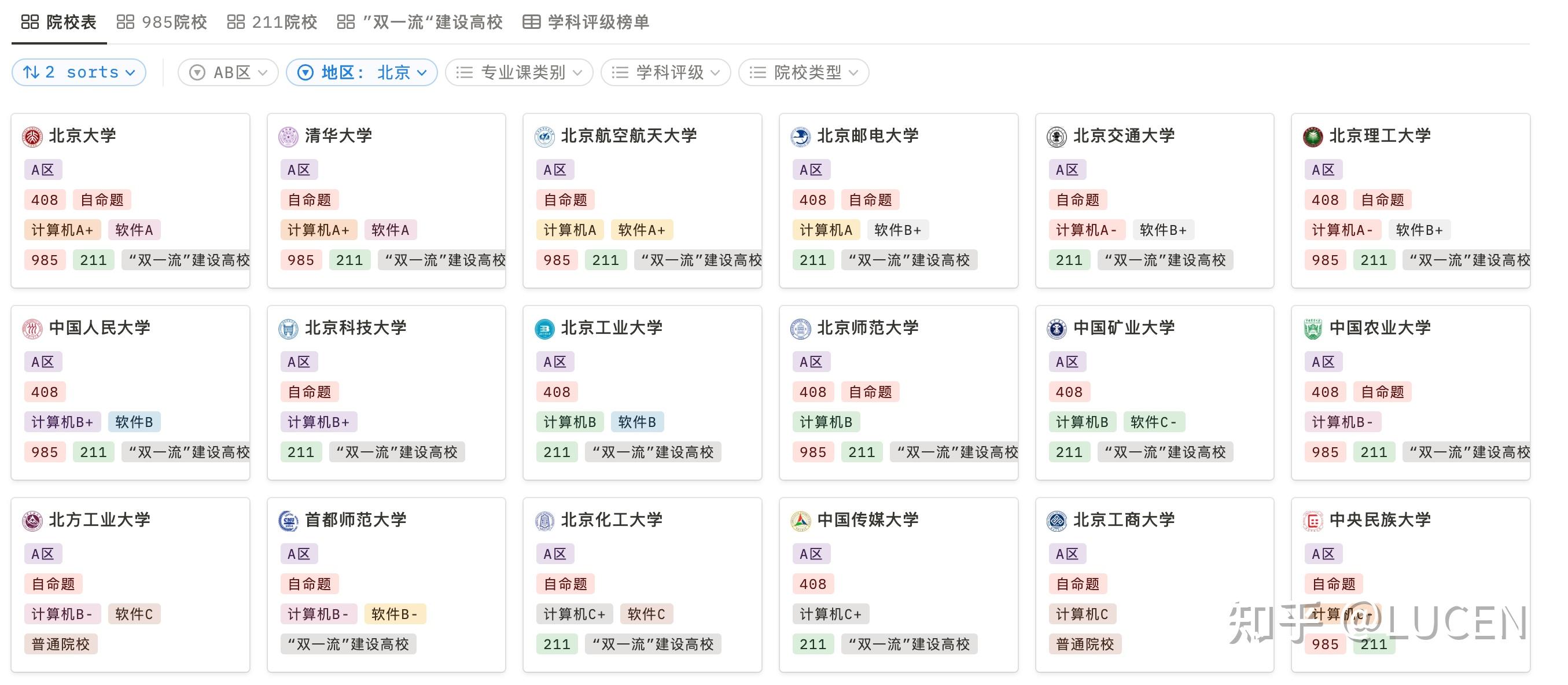
Task: Click the list icon in 专业课类别 filter
Action: click(465, 73)
